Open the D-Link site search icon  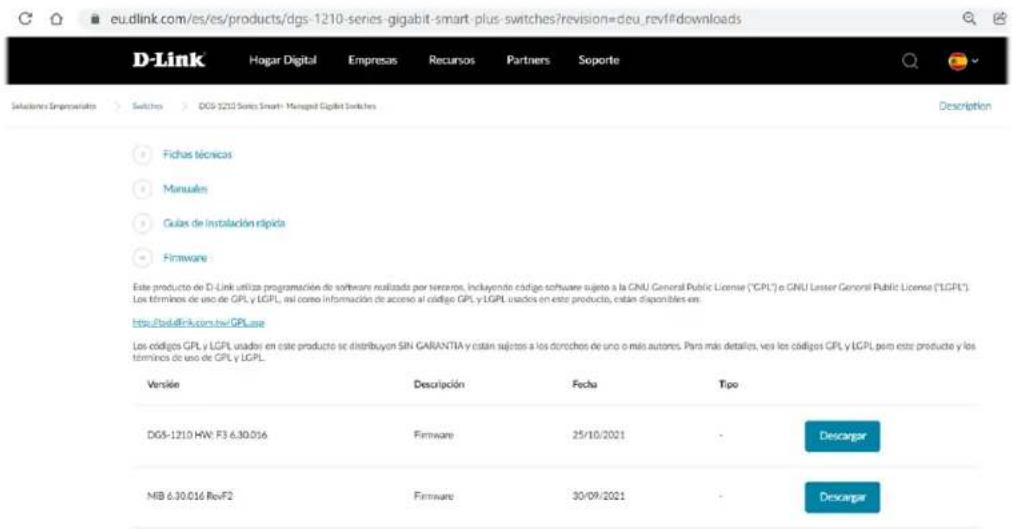pos(910,61)
